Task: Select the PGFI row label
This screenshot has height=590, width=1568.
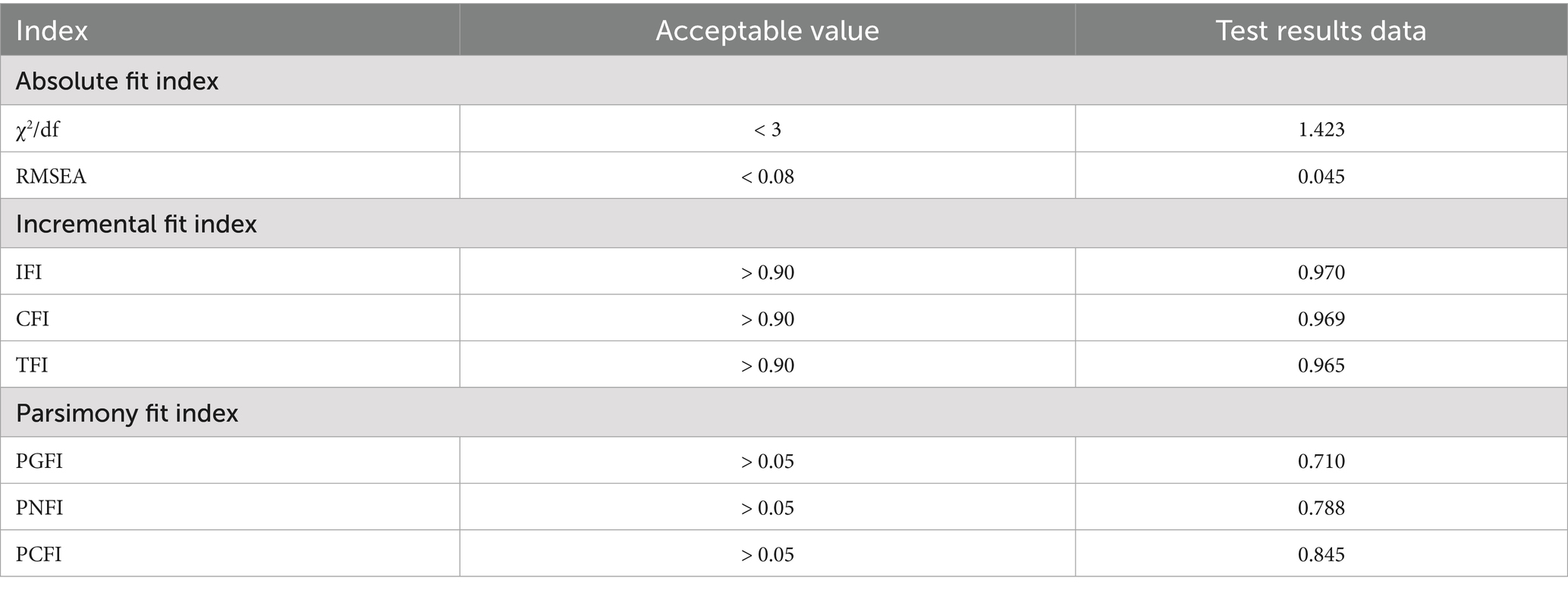Action: coord(39,461)
